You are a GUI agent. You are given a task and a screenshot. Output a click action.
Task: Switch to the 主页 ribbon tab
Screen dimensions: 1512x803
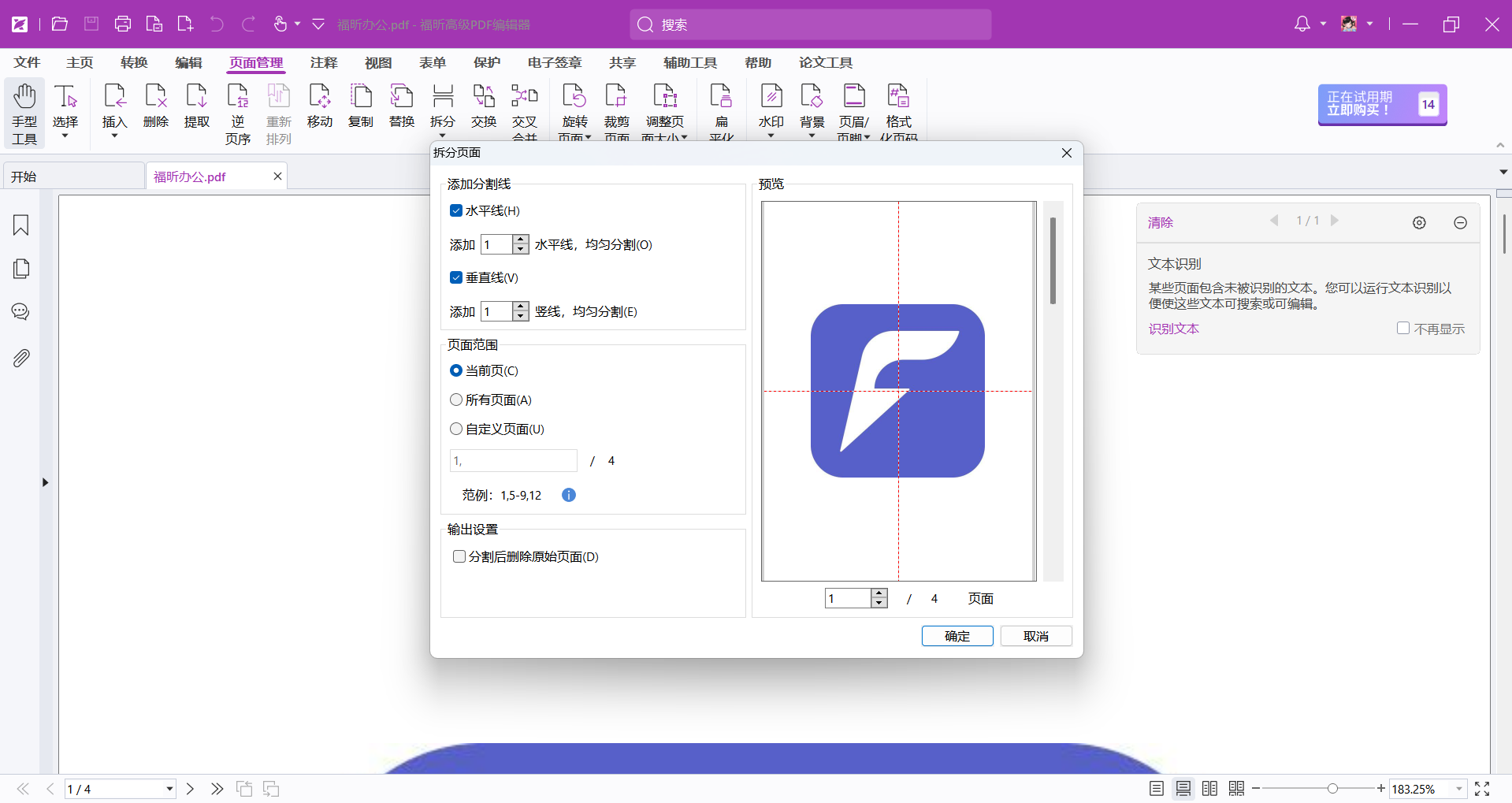tap(80, 62)
